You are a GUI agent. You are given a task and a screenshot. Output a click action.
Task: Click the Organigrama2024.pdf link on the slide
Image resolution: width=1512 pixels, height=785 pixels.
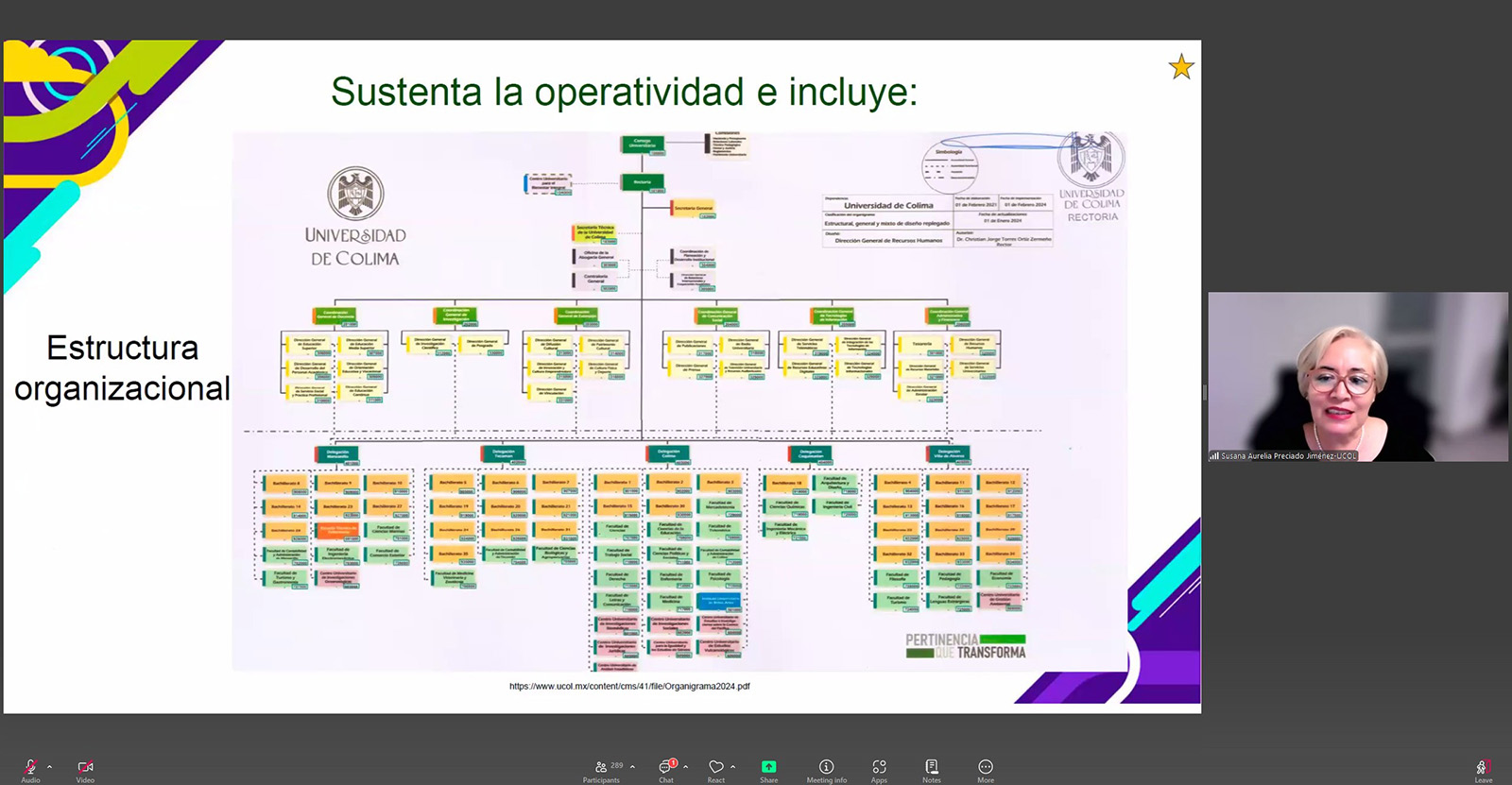(x=629, y=687)
